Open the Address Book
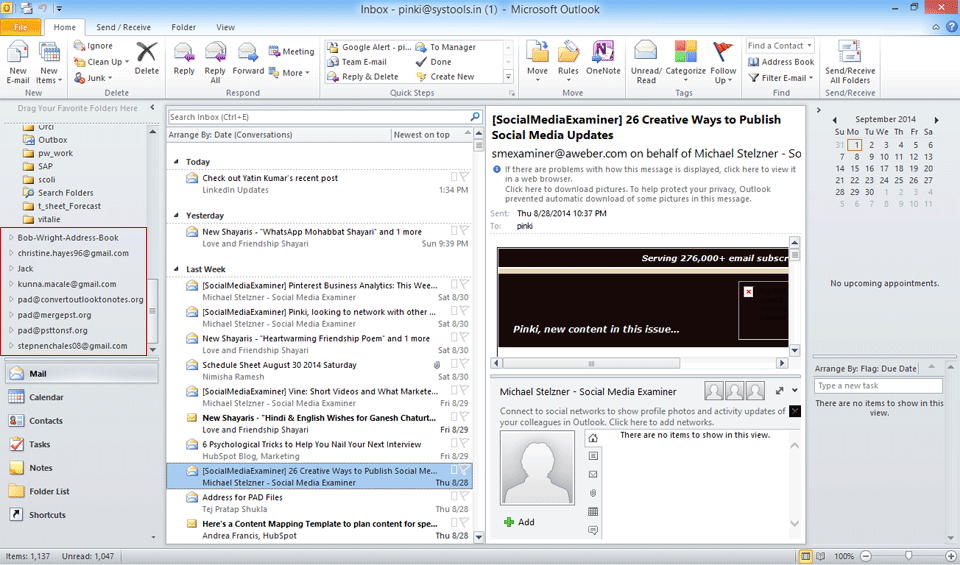960x565 pixels. tap(781, 62)
